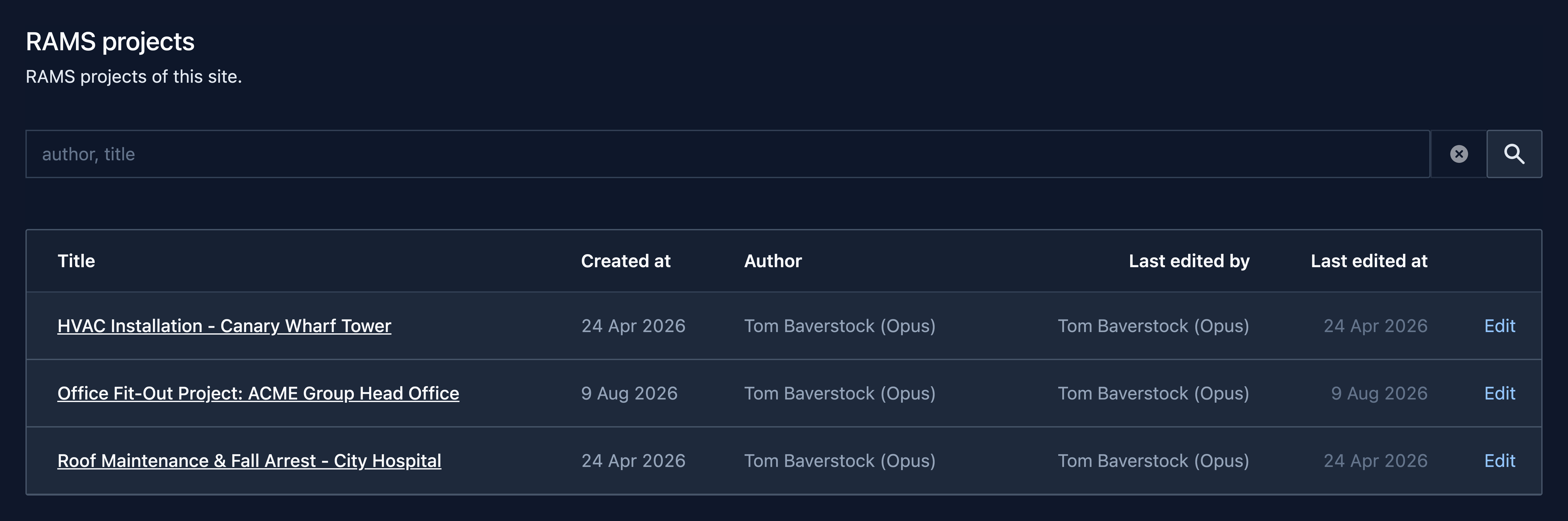Edit the Roof Maintenance project row

point(1499,461)
